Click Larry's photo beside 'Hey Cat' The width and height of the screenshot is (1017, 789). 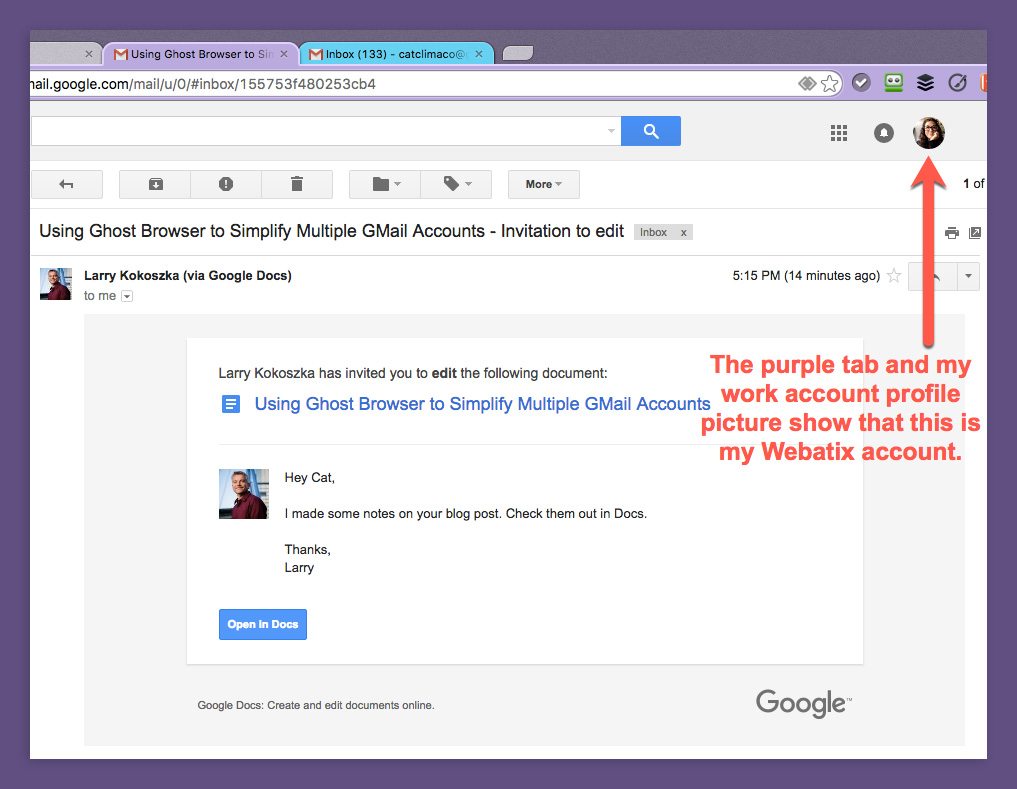point(244,494)
